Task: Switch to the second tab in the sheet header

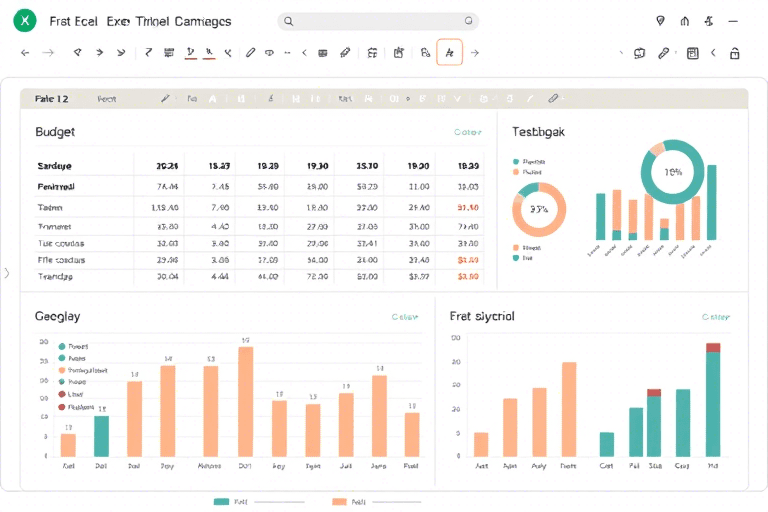Action: (106, 99)
